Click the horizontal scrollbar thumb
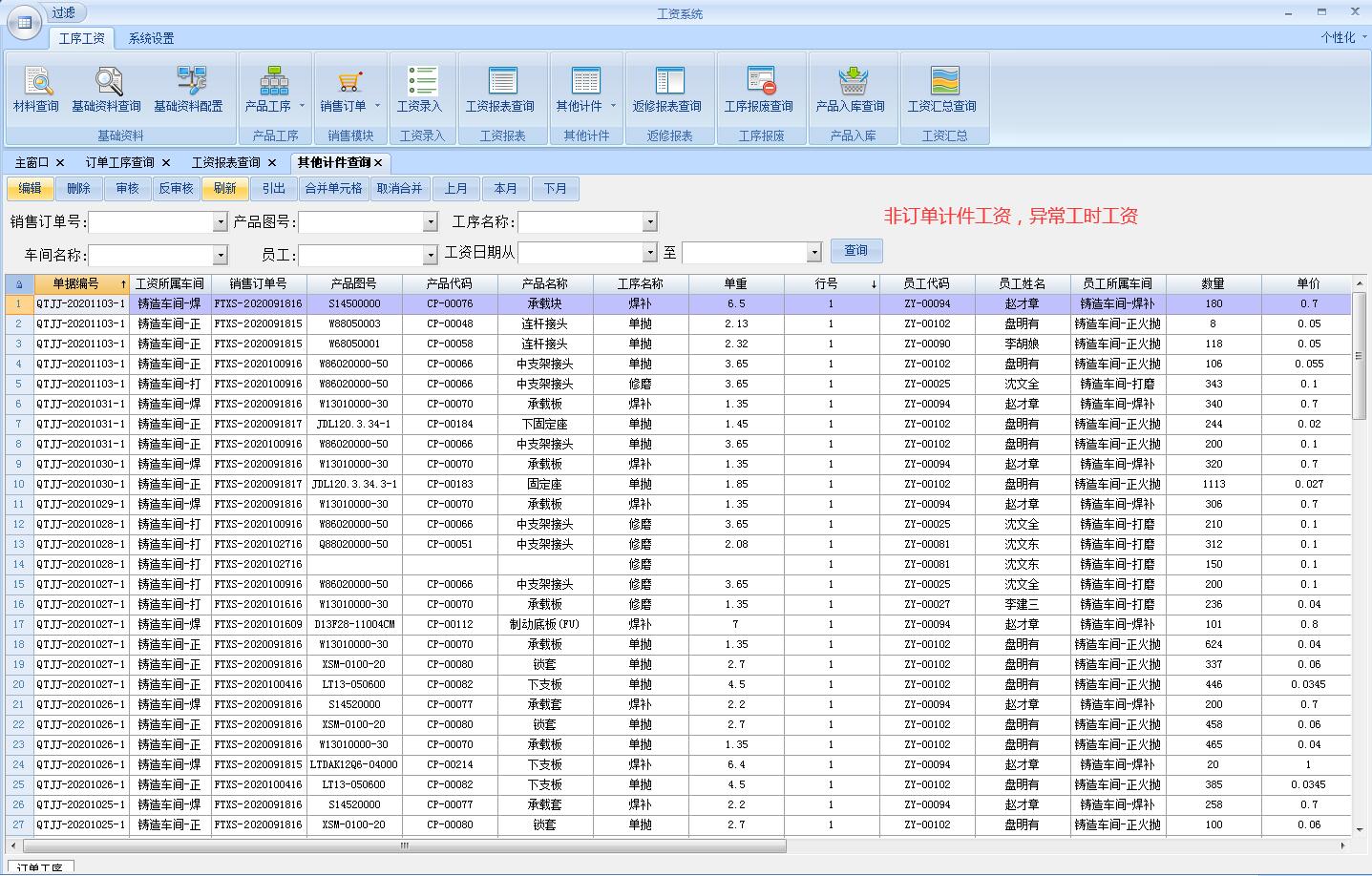The image size is (1372, 876). pos(405,846)
